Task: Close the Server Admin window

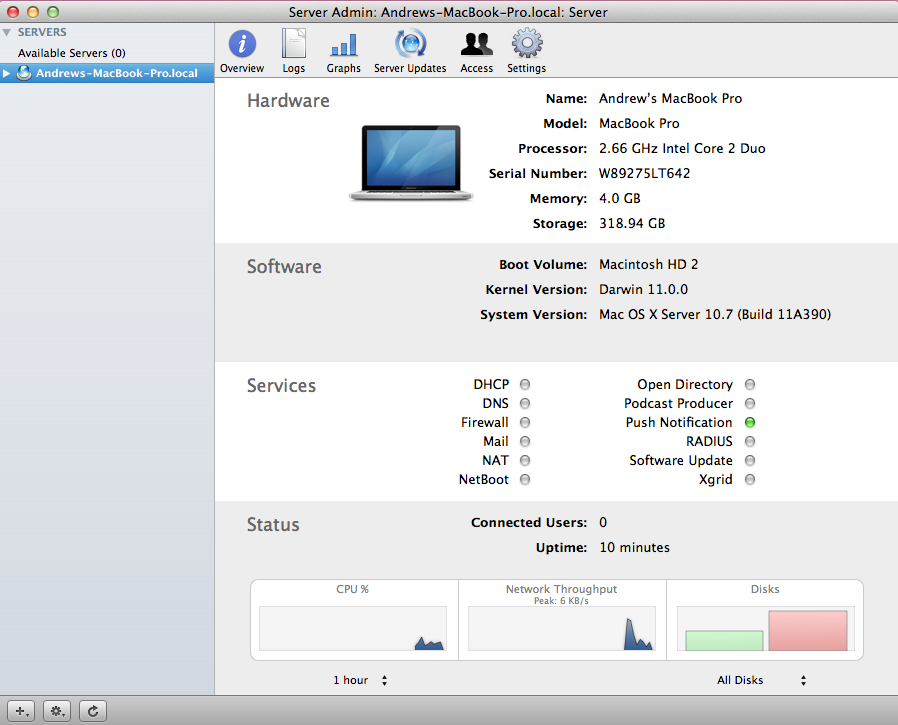Action: tap(13, 11)
